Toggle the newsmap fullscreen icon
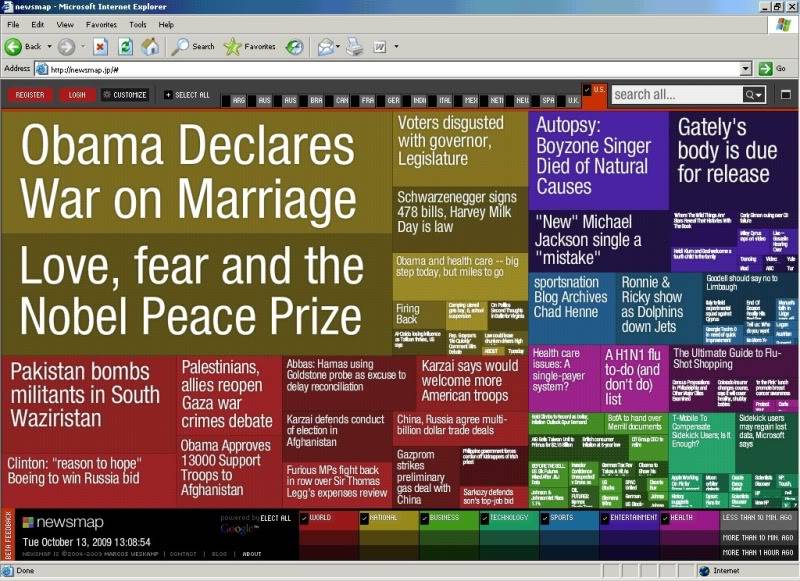Image resolution: width=800 pixels, height=581 pixels. (786, 94)
